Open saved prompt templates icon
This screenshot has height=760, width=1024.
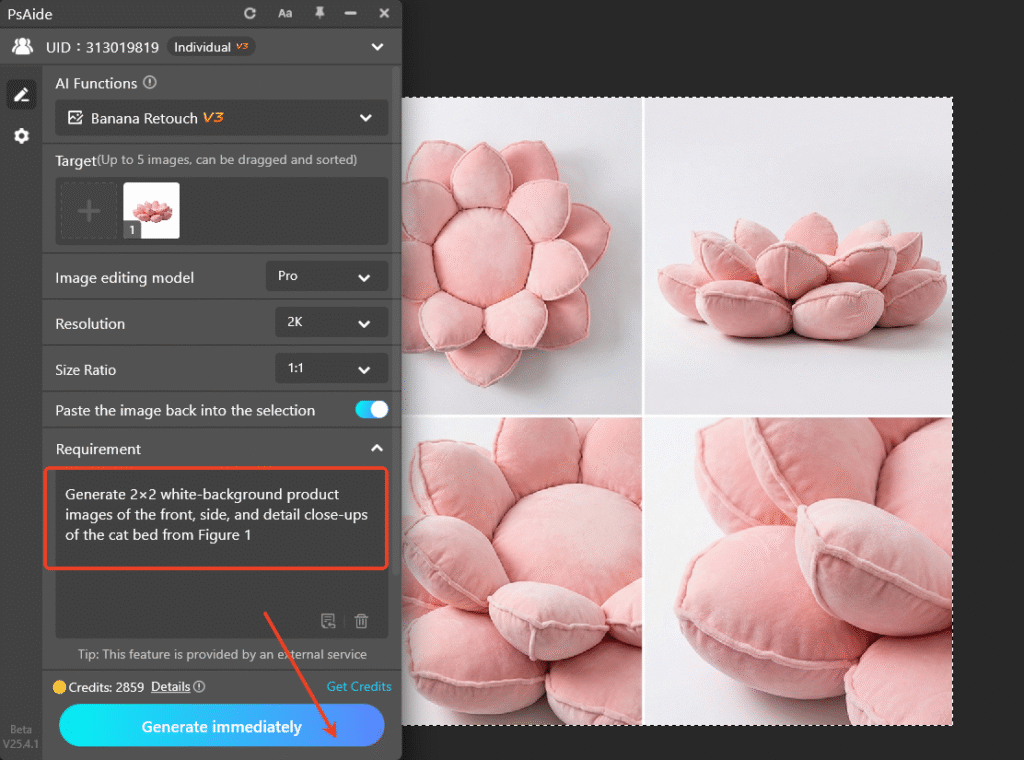(x=328, y=621)
